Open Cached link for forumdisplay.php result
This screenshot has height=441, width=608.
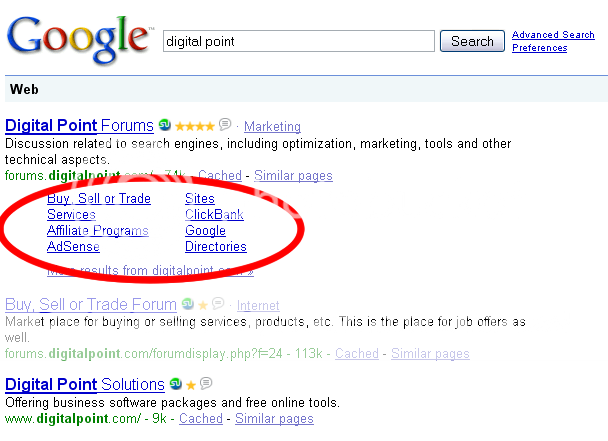[x=357, y=354]
